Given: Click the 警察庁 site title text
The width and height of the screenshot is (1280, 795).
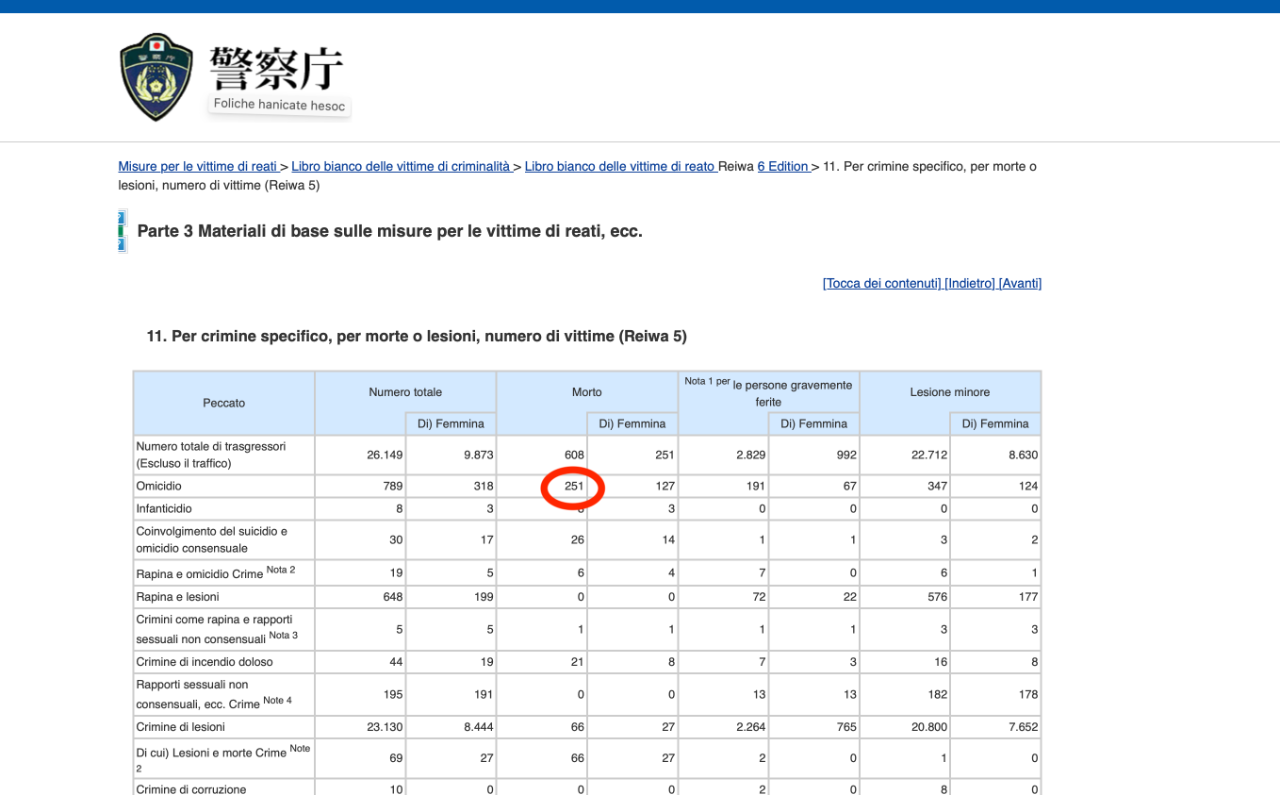Looking at the screenshot, I should (276, 68).
